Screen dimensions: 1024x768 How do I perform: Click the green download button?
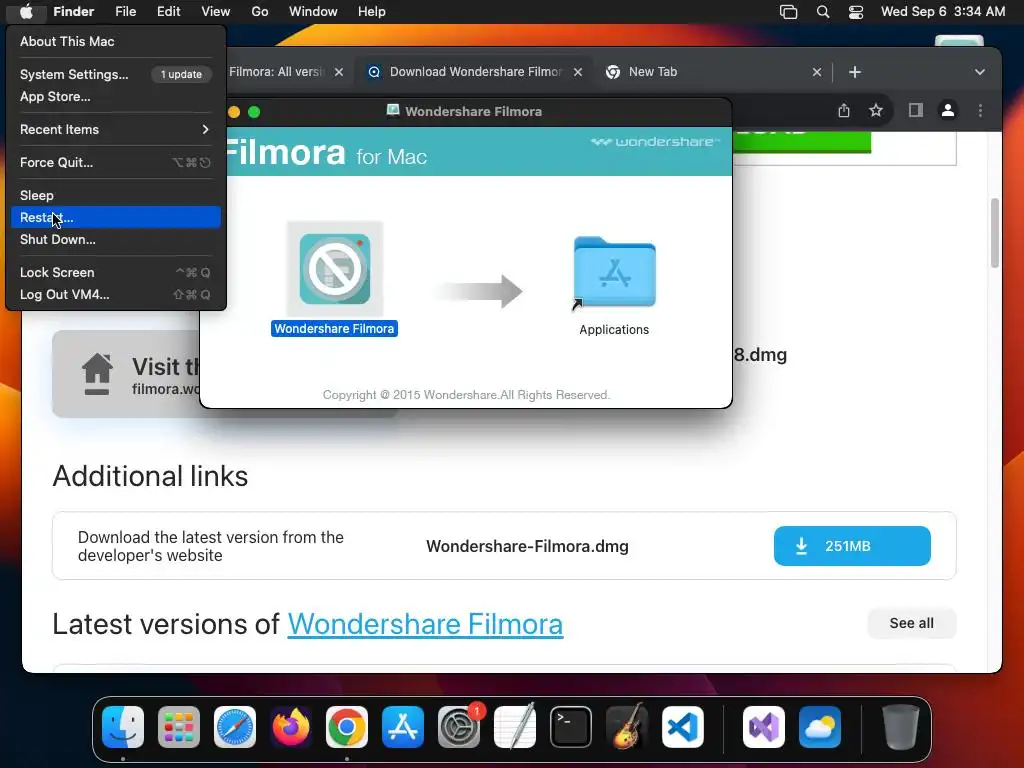pos(802,141)
